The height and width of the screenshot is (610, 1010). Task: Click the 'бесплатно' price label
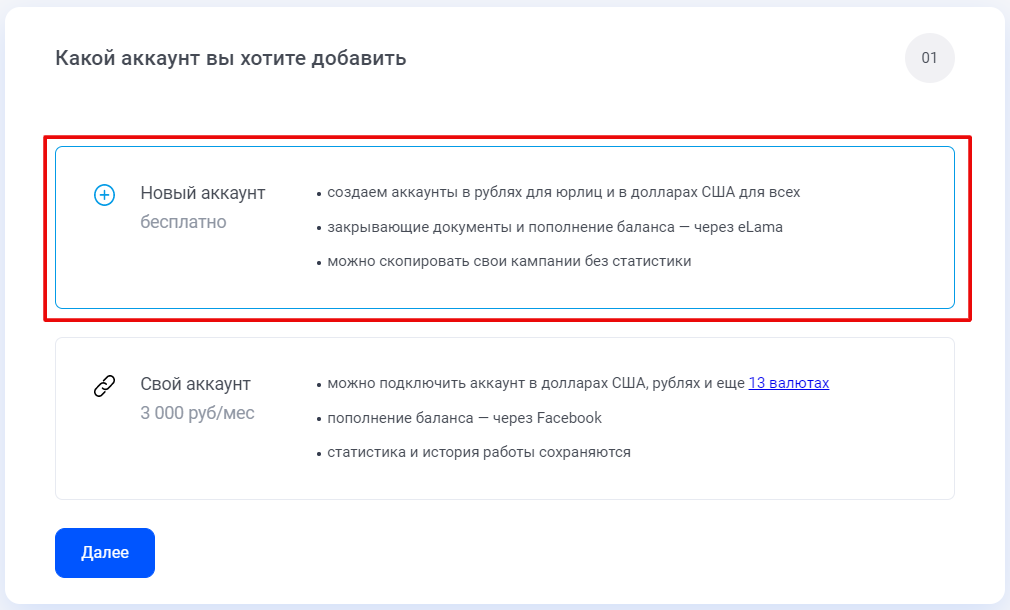[x=183, y=222]
